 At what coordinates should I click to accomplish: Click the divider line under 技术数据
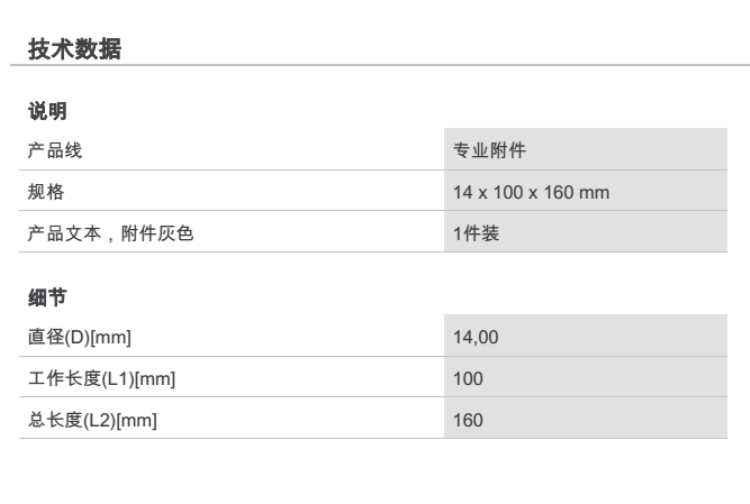(380, 66)
